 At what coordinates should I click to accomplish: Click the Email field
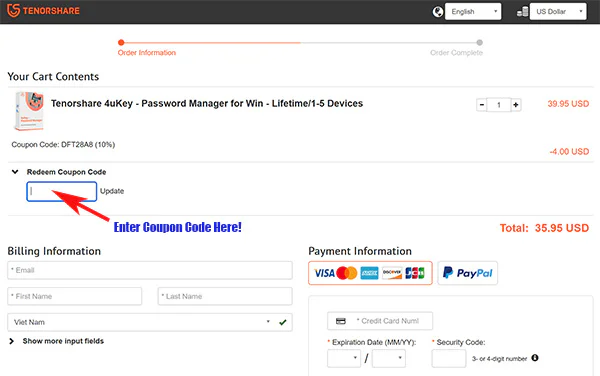click(x=150, y=270)
